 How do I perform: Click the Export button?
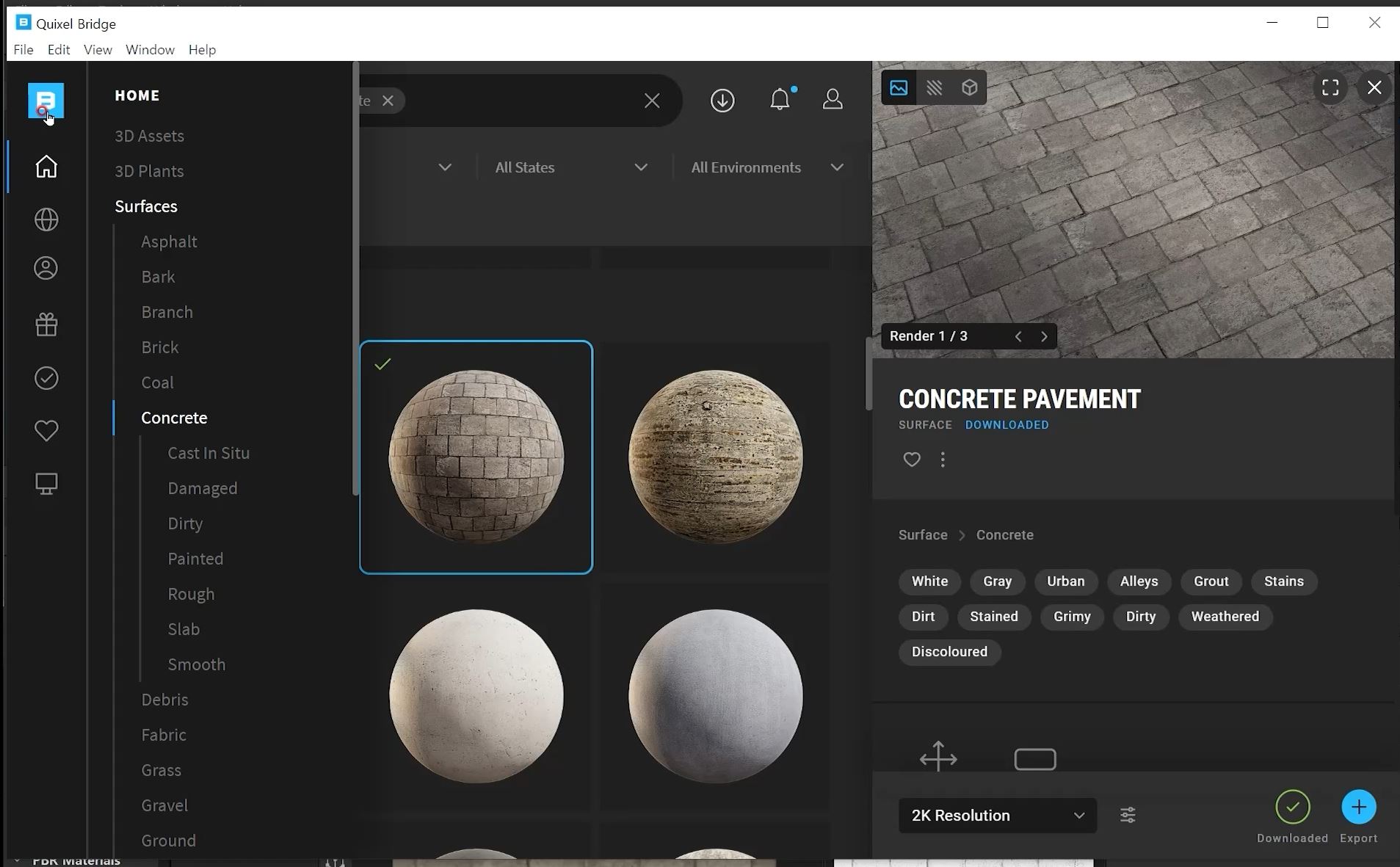pos(1358,808)
